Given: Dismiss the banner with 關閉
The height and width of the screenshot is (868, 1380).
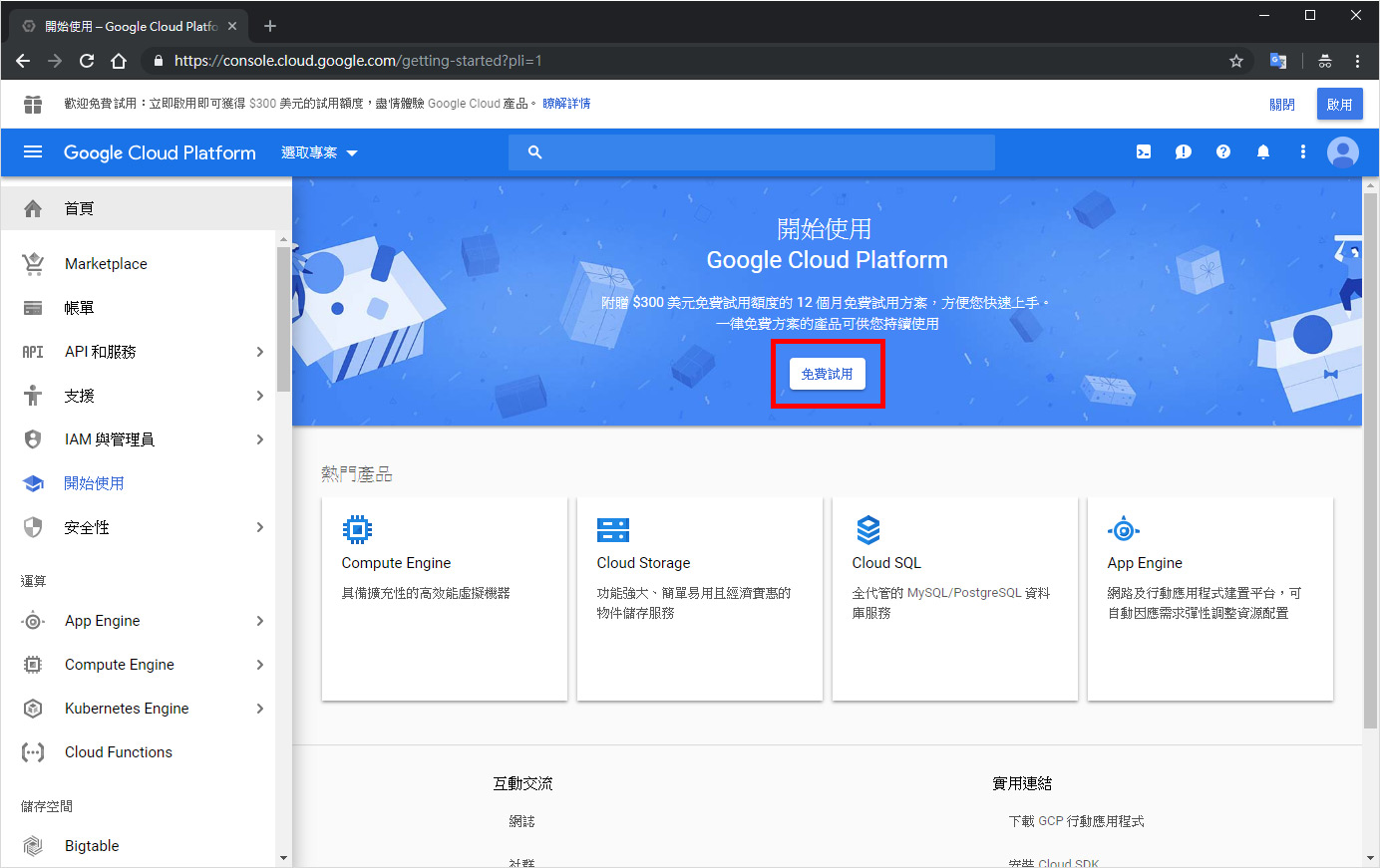Looking at the screenshot, I should (1282, 104).
